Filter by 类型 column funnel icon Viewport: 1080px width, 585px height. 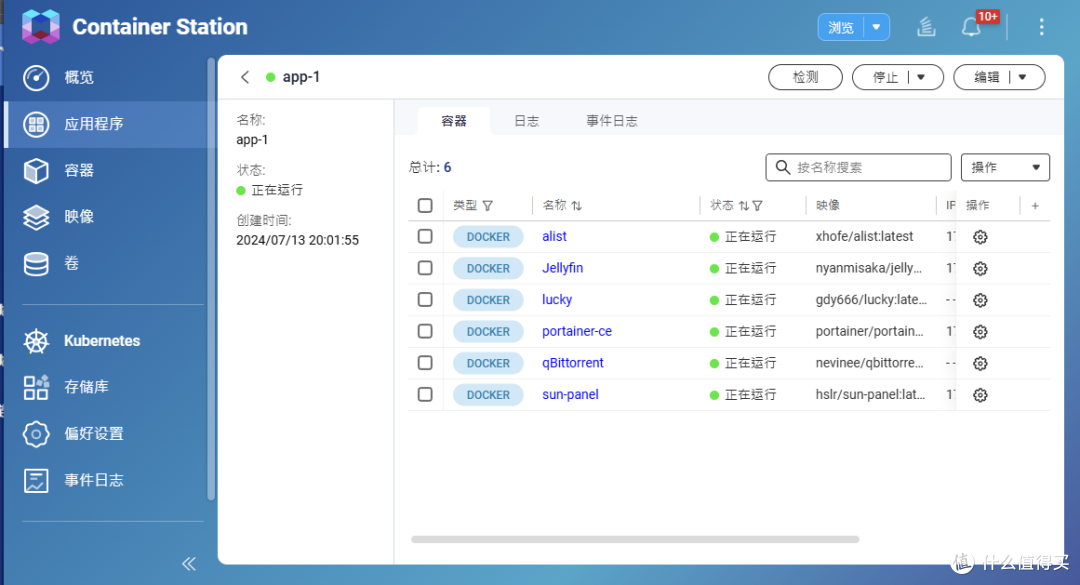[488, 205]
